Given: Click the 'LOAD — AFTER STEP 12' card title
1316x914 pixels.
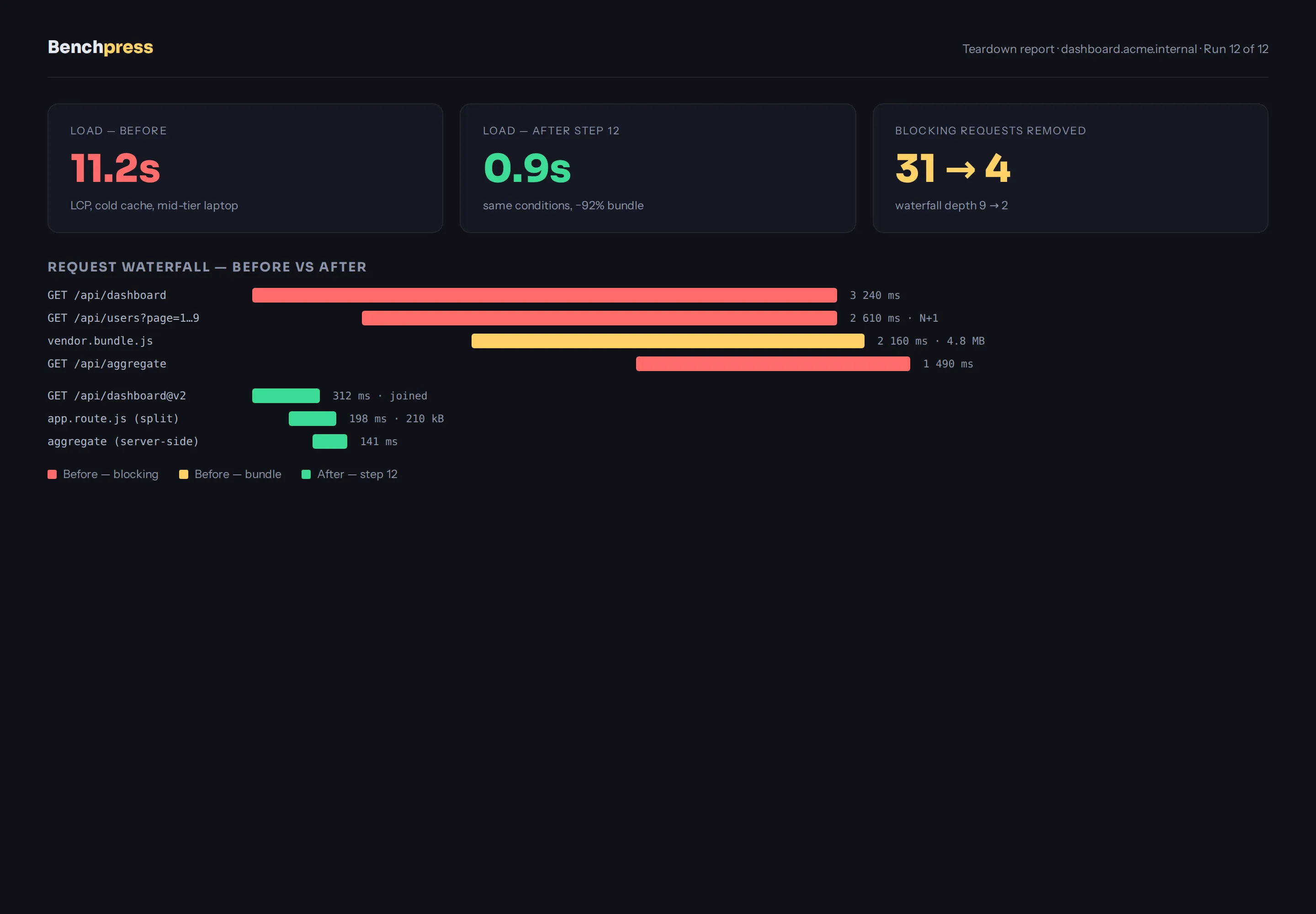Looking at the screenshot, I should tap(551, 131).
